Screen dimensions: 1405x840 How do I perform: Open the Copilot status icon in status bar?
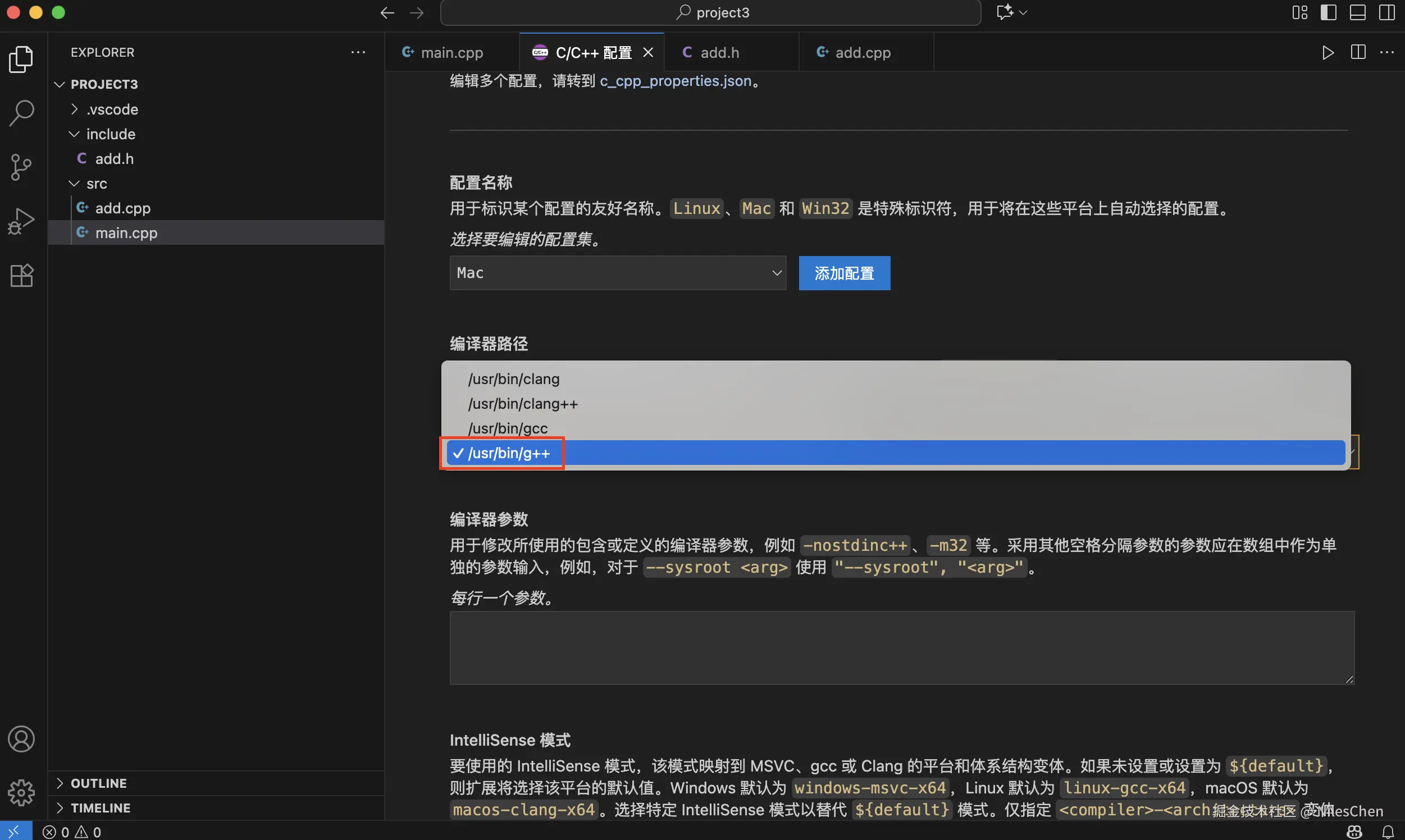pos(1354,832)
